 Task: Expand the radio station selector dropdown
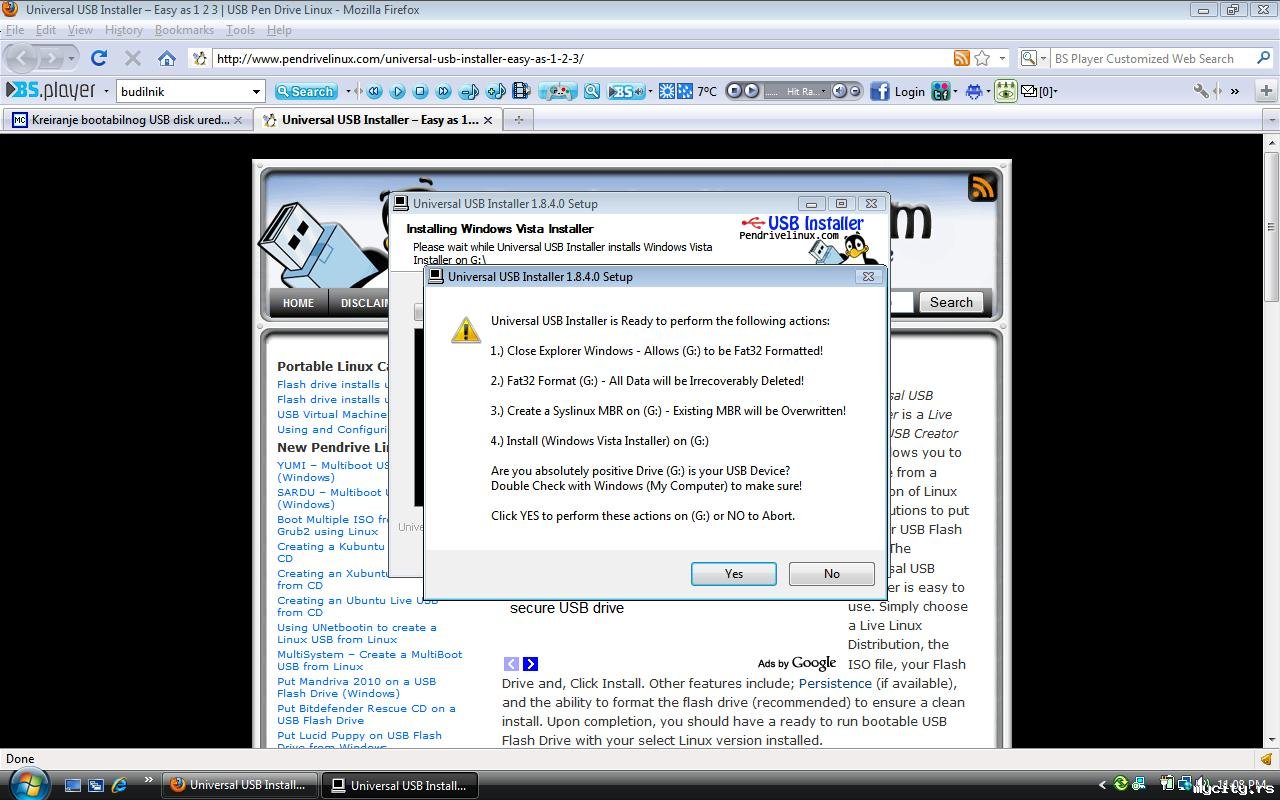826,91
